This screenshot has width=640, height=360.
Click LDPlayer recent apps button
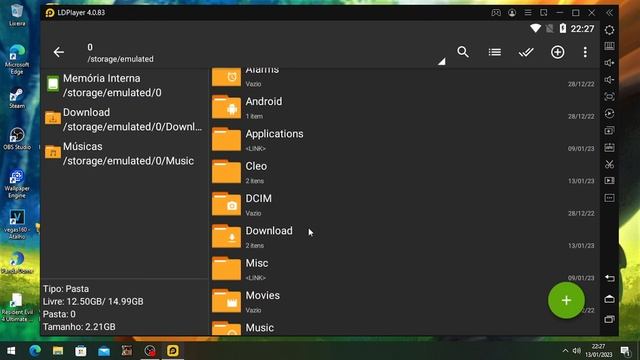pos(609,319)
